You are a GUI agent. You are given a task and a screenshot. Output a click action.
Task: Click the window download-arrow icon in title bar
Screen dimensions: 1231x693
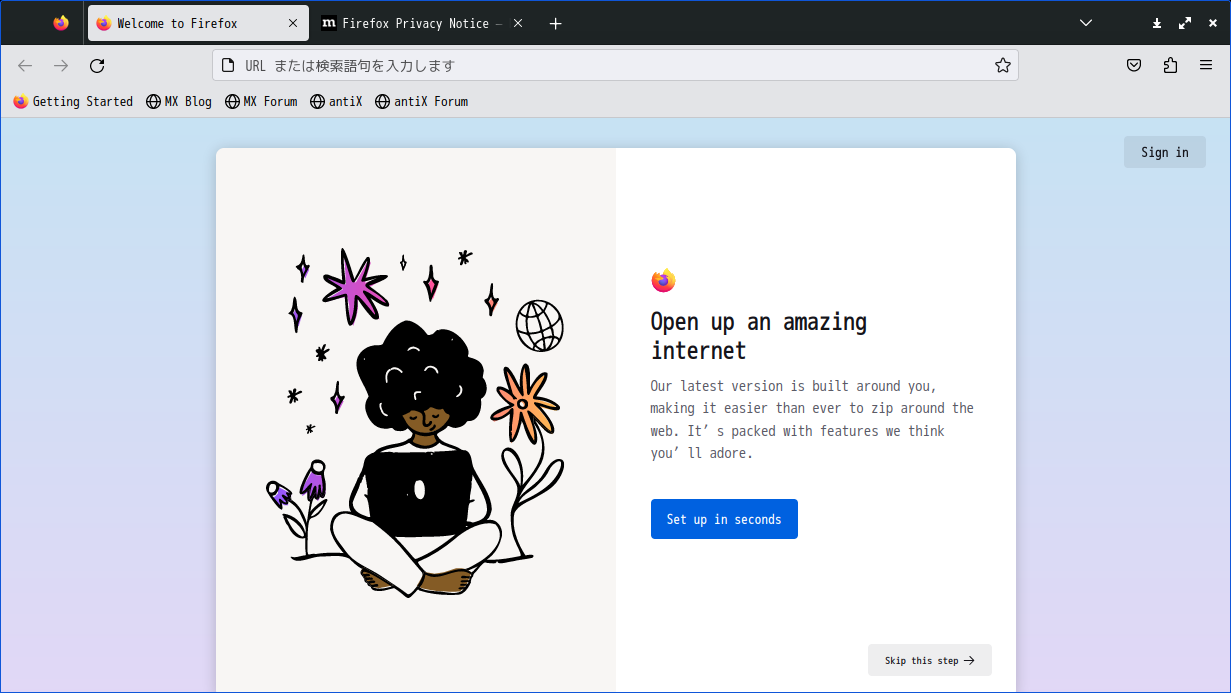1157,23
